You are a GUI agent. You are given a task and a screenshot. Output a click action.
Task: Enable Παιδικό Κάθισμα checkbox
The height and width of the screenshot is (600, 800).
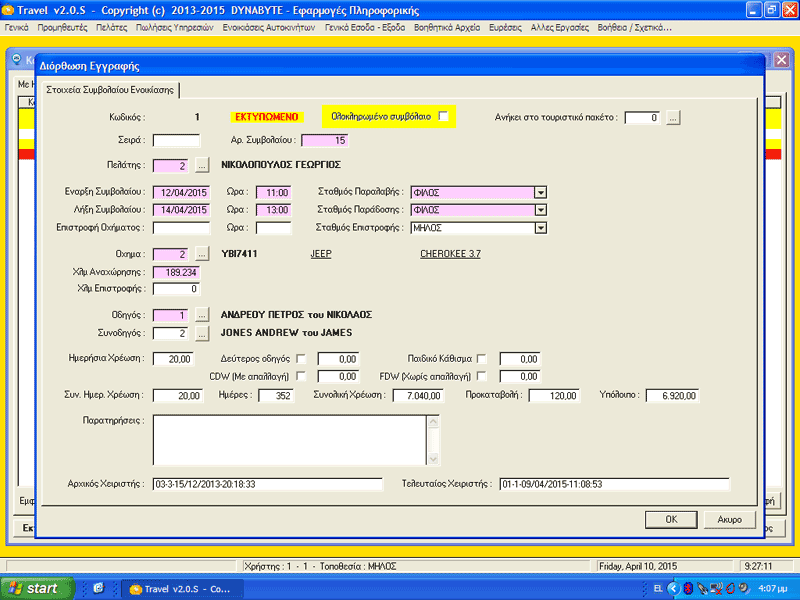(481, 359)
